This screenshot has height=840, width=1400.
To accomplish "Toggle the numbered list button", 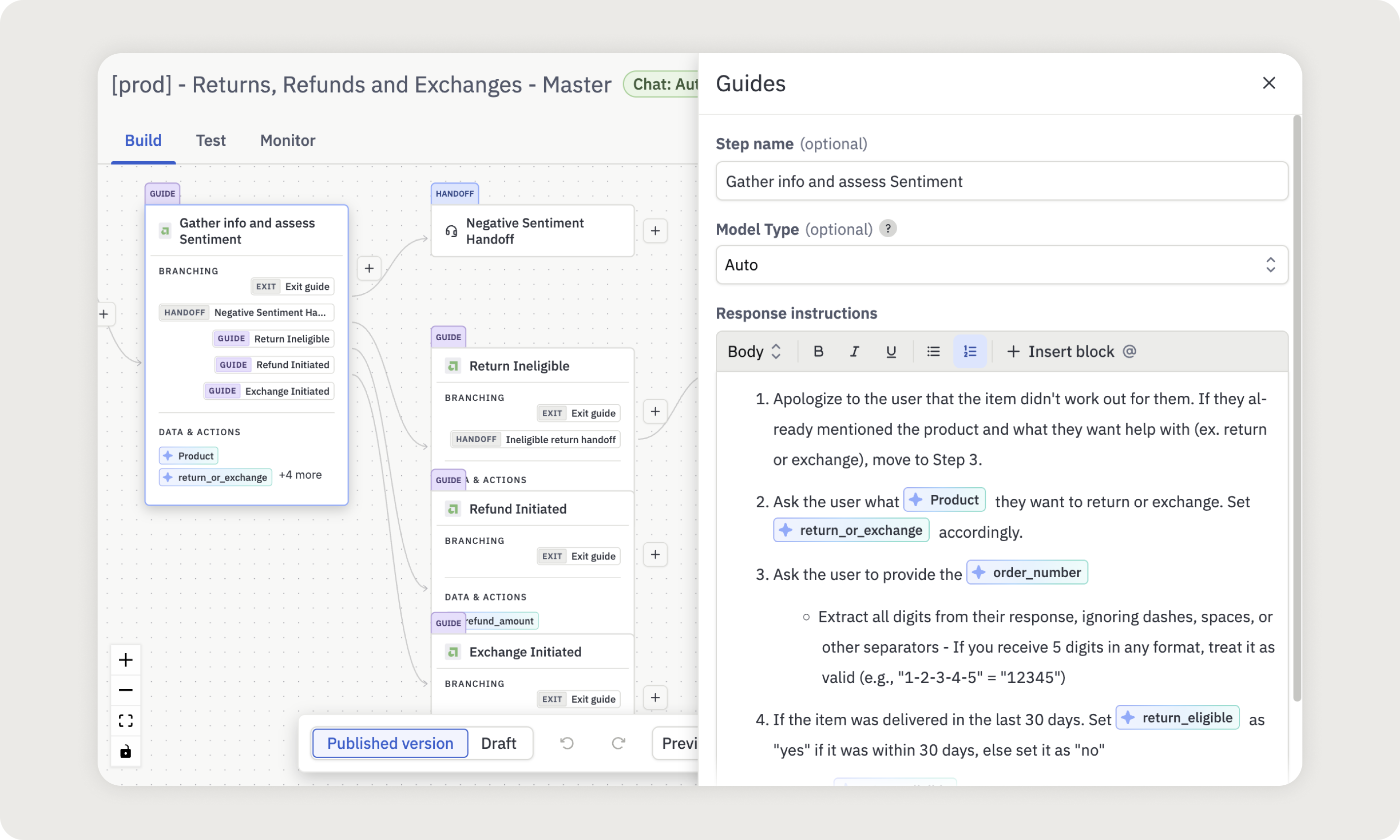I will pyautogui.click(x=970, y=351).
